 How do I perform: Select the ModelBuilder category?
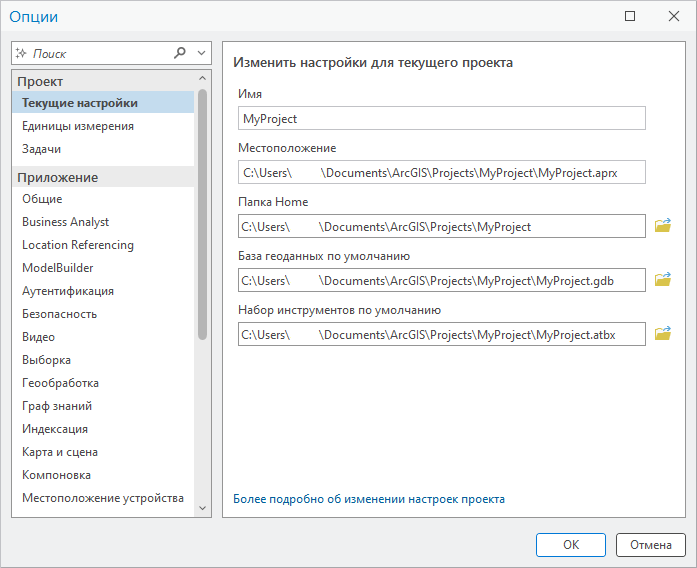coord(58,268)
